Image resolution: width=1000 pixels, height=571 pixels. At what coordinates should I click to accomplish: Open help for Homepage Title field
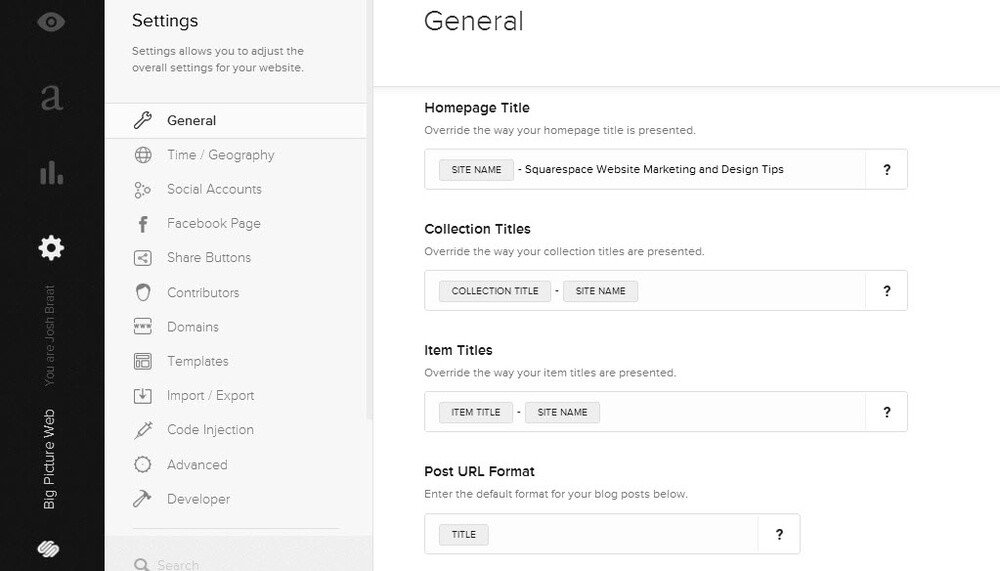[x=886, y=170]
